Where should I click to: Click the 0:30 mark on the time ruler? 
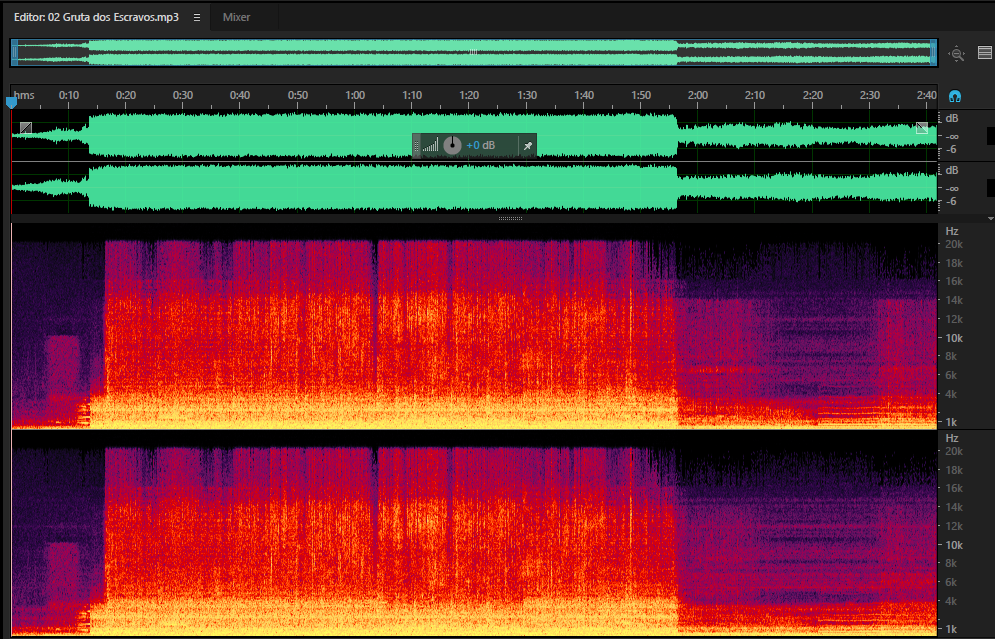[183, 95]
